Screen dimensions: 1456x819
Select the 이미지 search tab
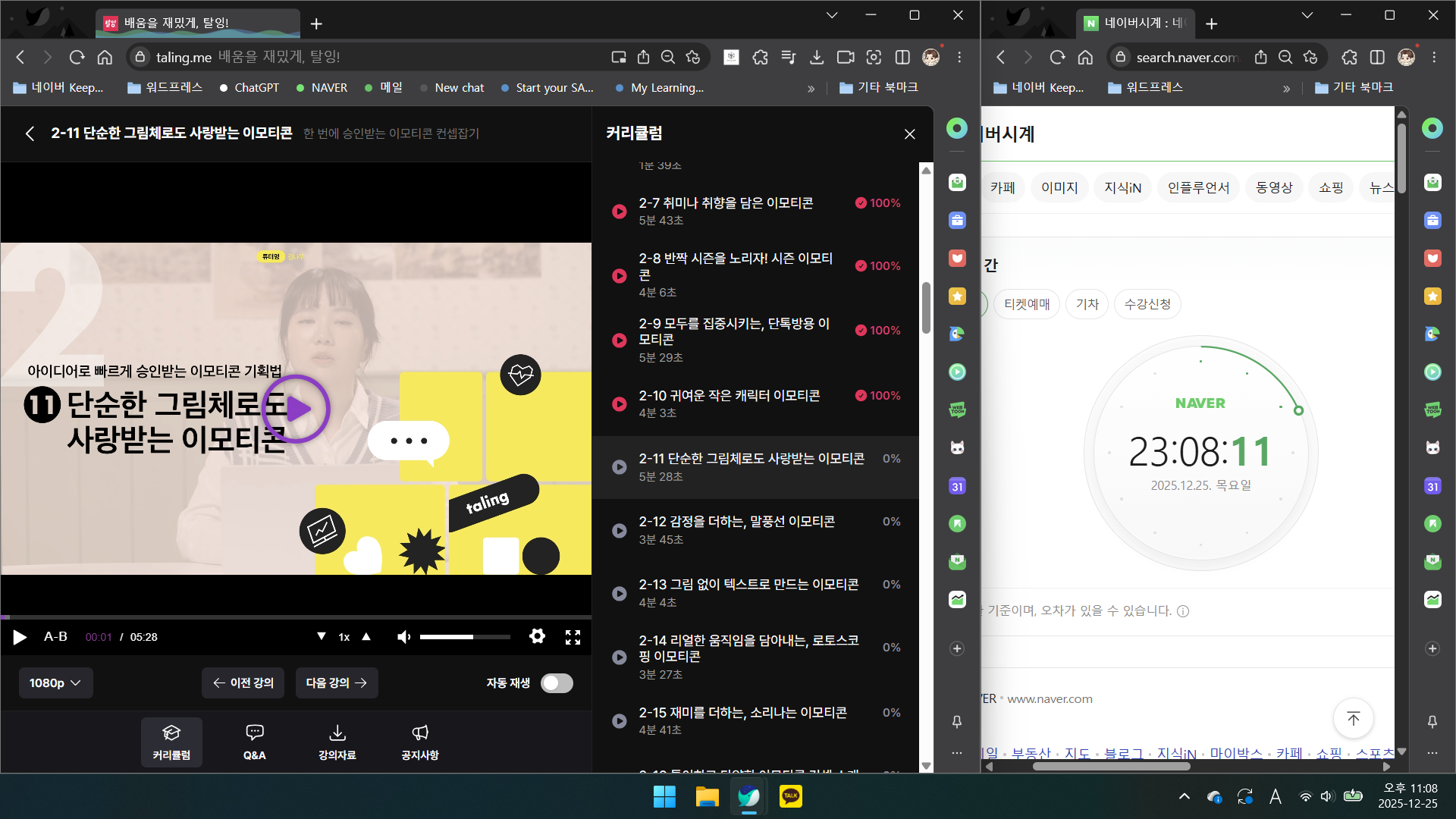click(x=1059, y=187)
